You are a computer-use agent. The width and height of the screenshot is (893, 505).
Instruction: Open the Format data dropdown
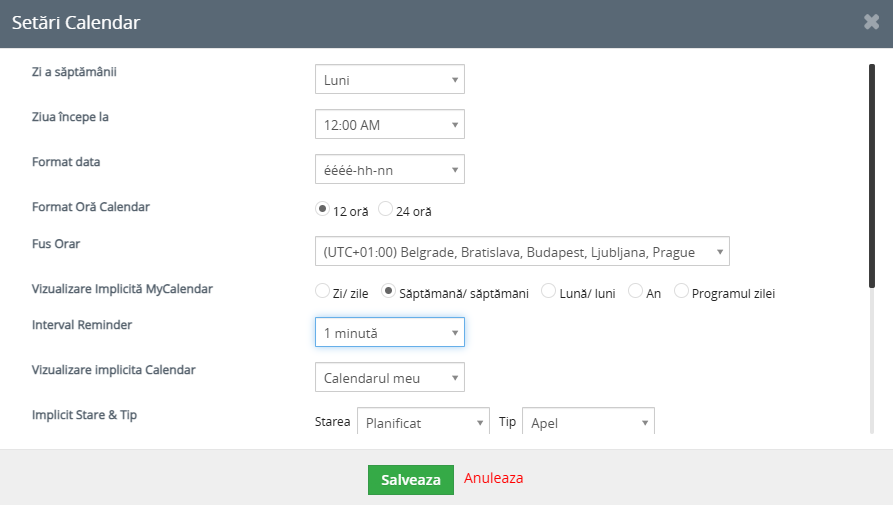390,169
